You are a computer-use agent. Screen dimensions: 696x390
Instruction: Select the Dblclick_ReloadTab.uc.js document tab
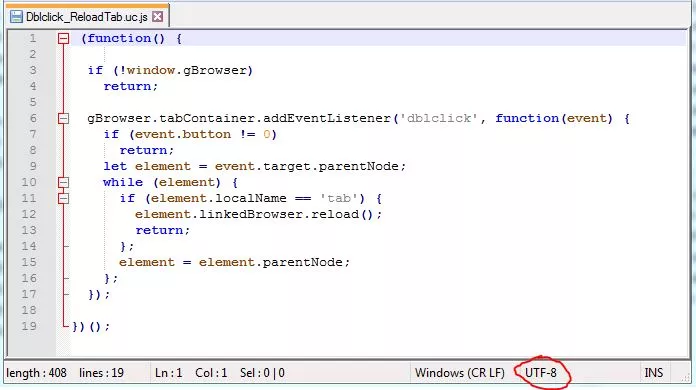coord(87,16)
